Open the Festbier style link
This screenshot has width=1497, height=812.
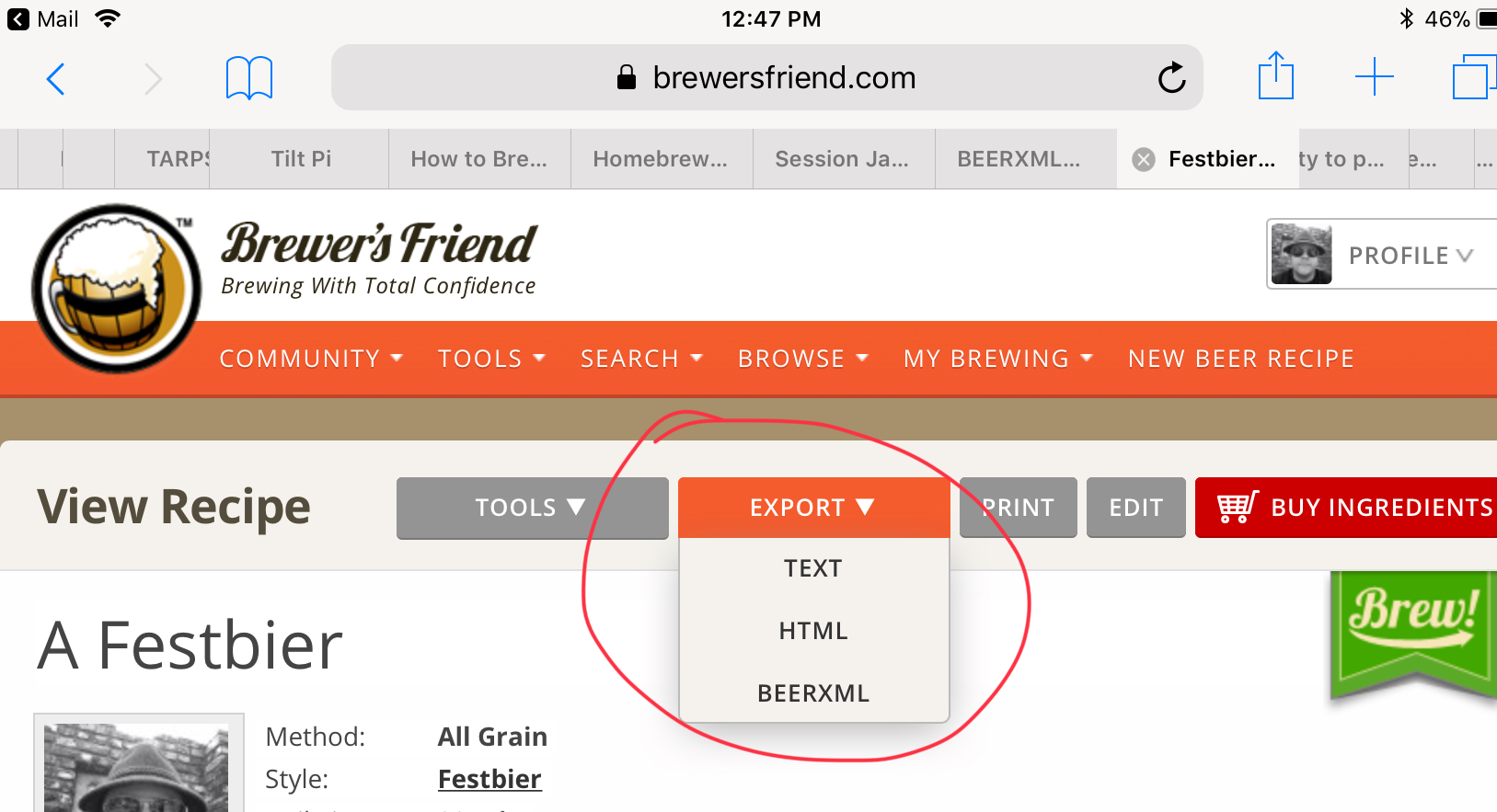coord(489,779)
